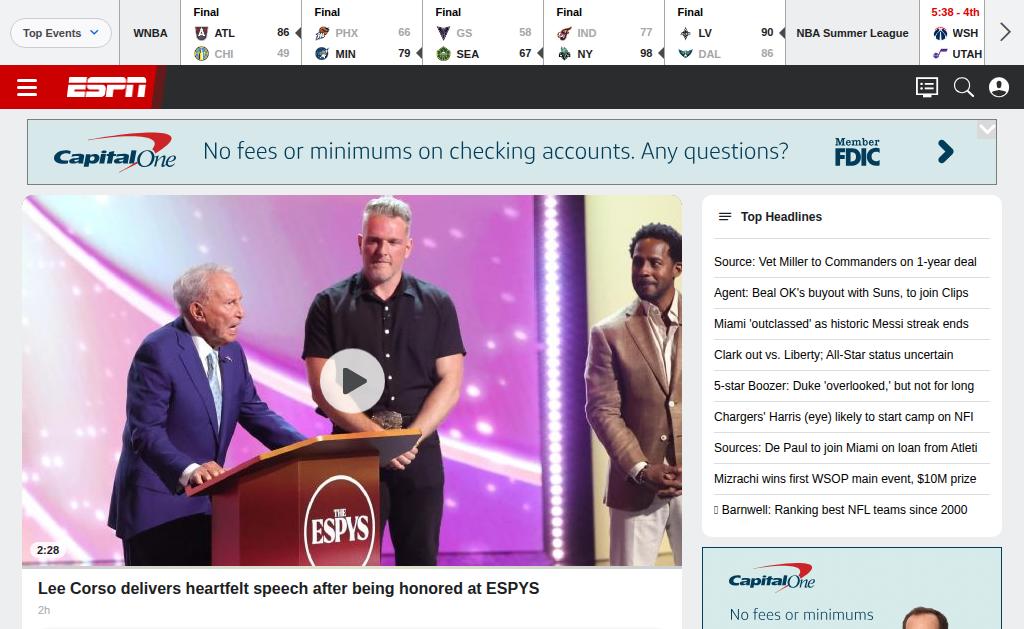Image resolution: width=1024 pixels, height=629 pixels.
Task: Click the Golden State Valkyries logo
Action: 443,33
